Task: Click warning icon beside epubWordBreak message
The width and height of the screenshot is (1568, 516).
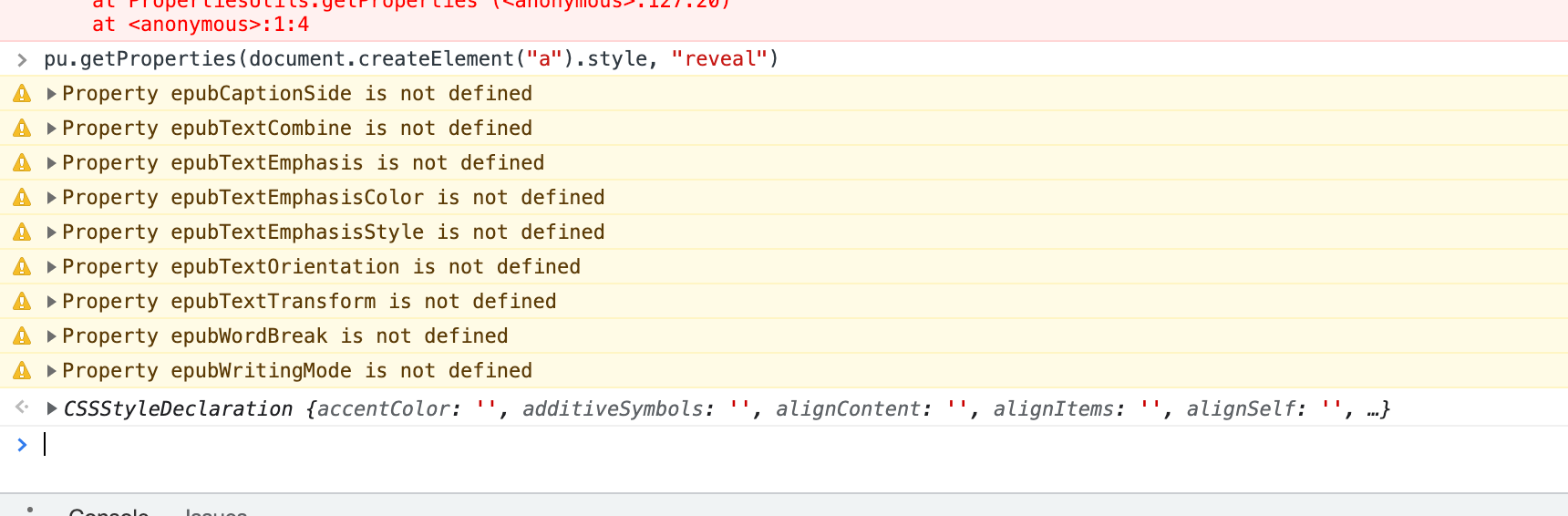Action: [22, 336]
